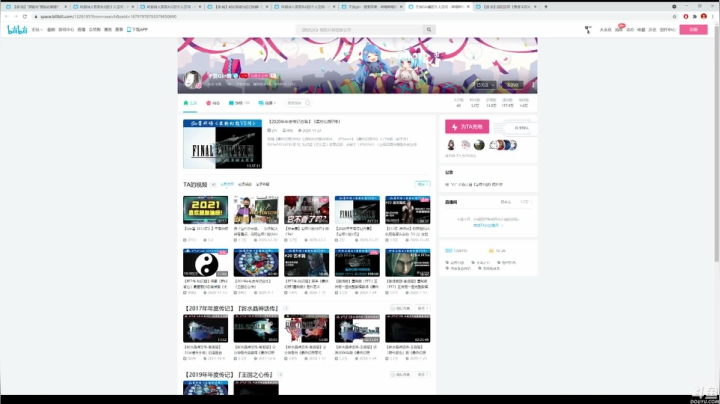This screenshot has width=720, height=404.
Task: Bookmark this page with the star icon
Action: (x=675, y=17)
